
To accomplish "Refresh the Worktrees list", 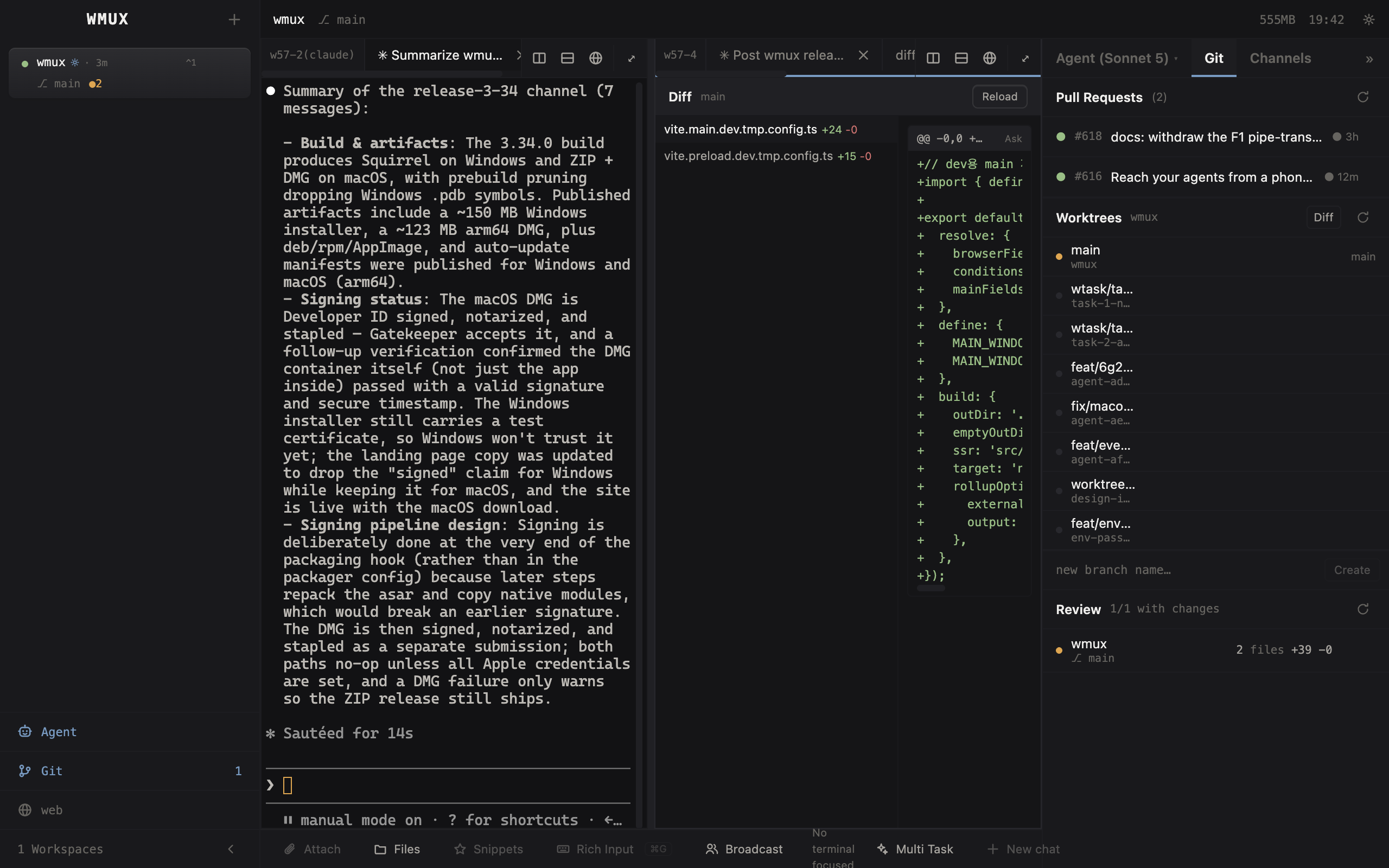I will click(1363, 218).
